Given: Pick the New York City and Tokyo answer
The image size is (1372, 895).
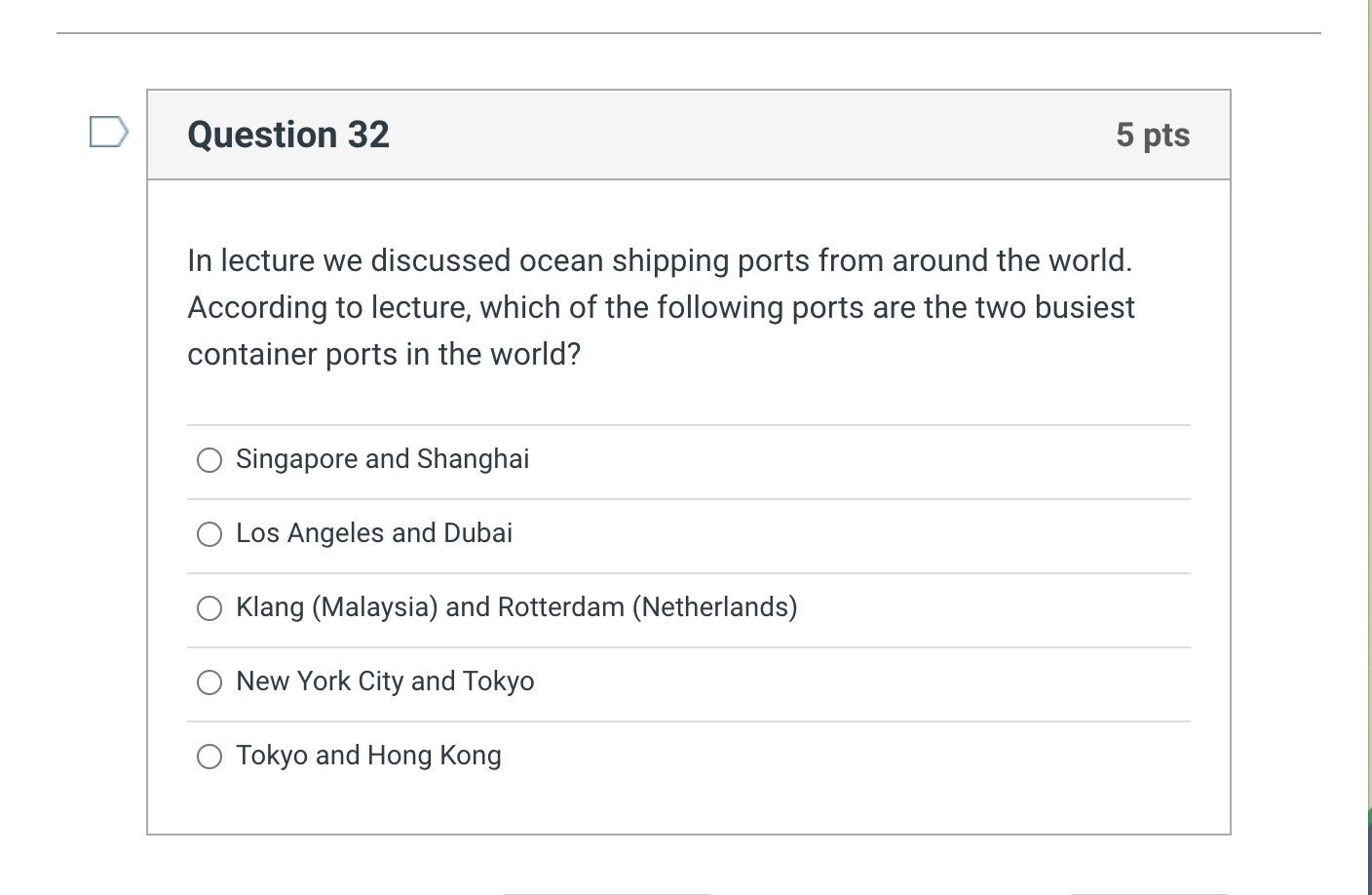Looking at the screenshot, I should 210,681.
